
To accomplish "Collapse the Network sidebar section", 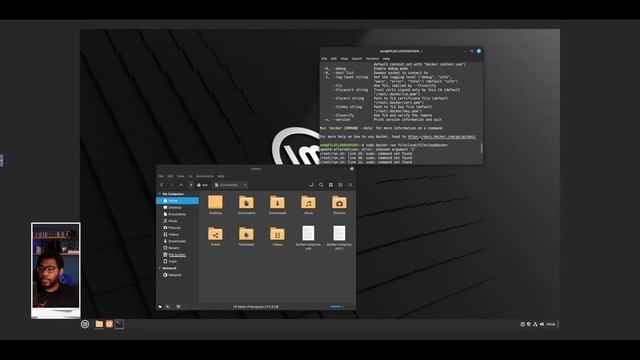I will (x=160, y=268).
